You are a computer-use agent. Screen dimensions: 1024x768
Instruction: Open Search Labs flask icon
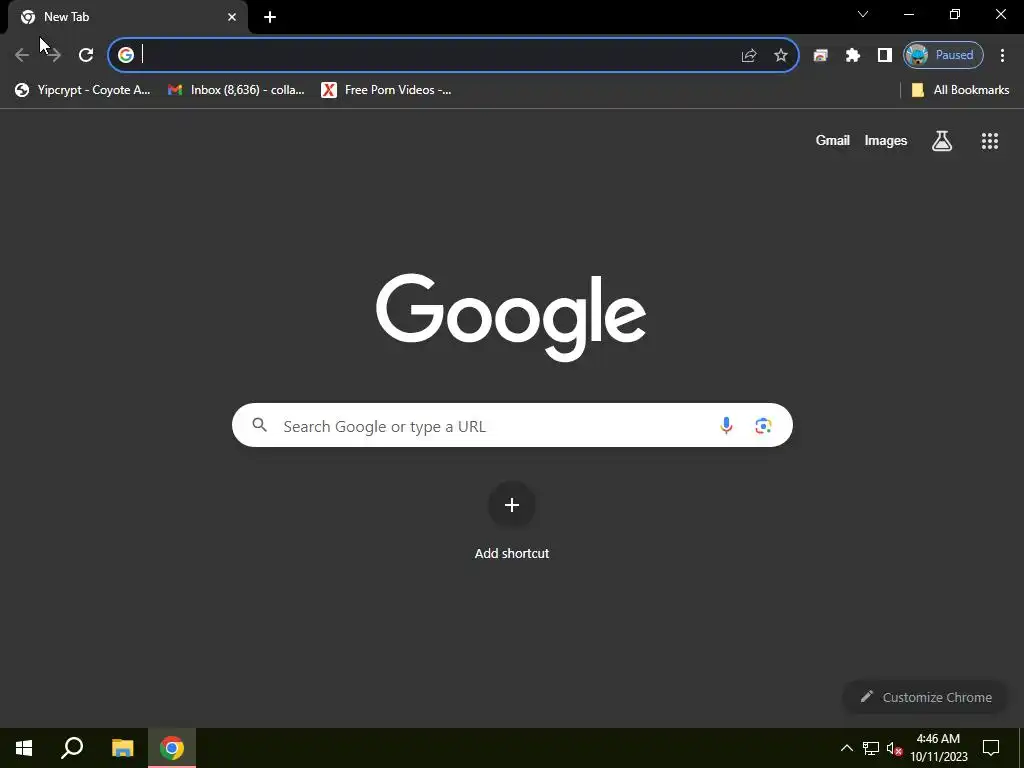(942, 140)
